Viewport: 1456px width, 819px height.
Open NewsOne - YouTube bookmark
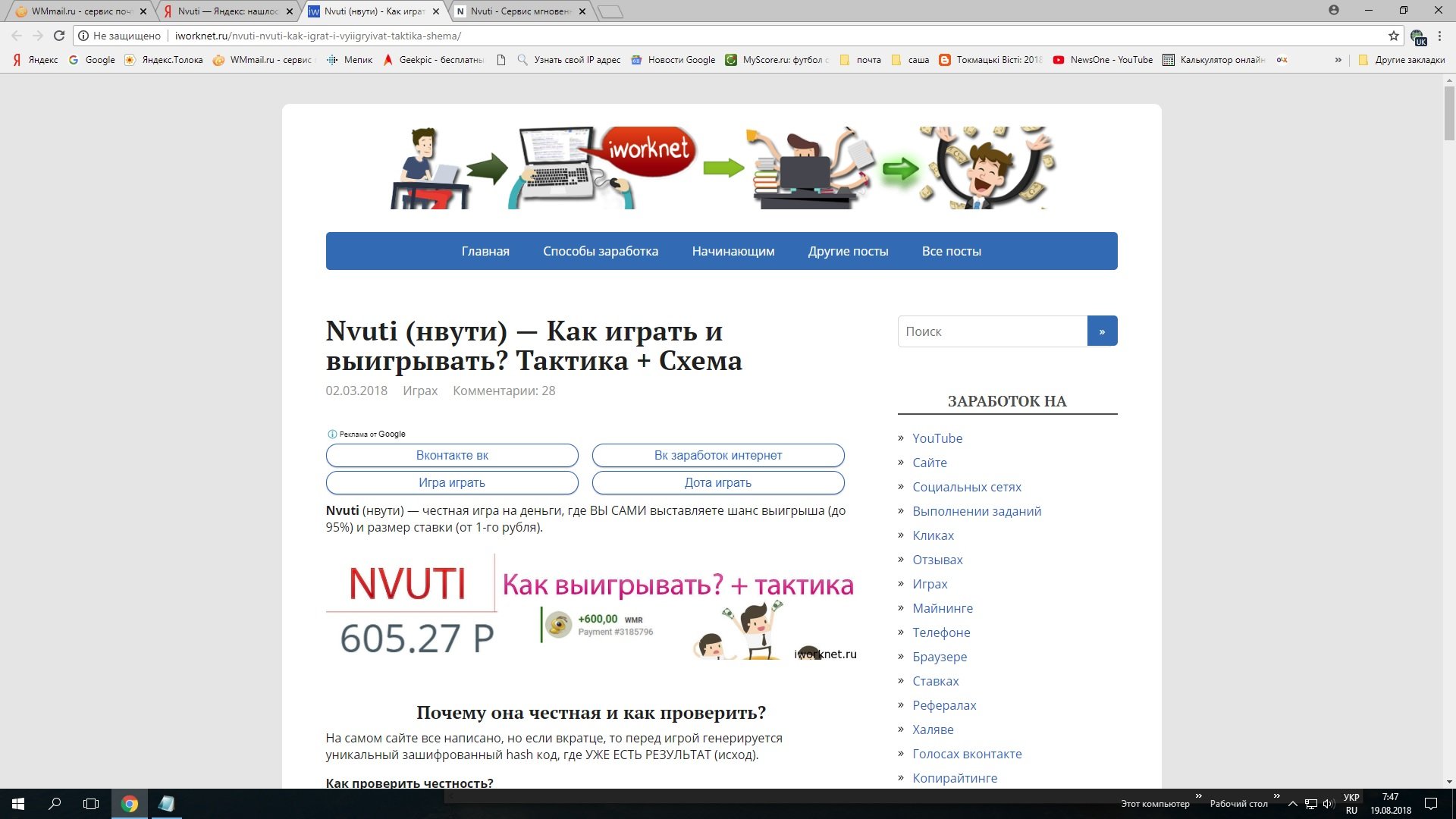pyautogui.click(x=1103, y=60)
